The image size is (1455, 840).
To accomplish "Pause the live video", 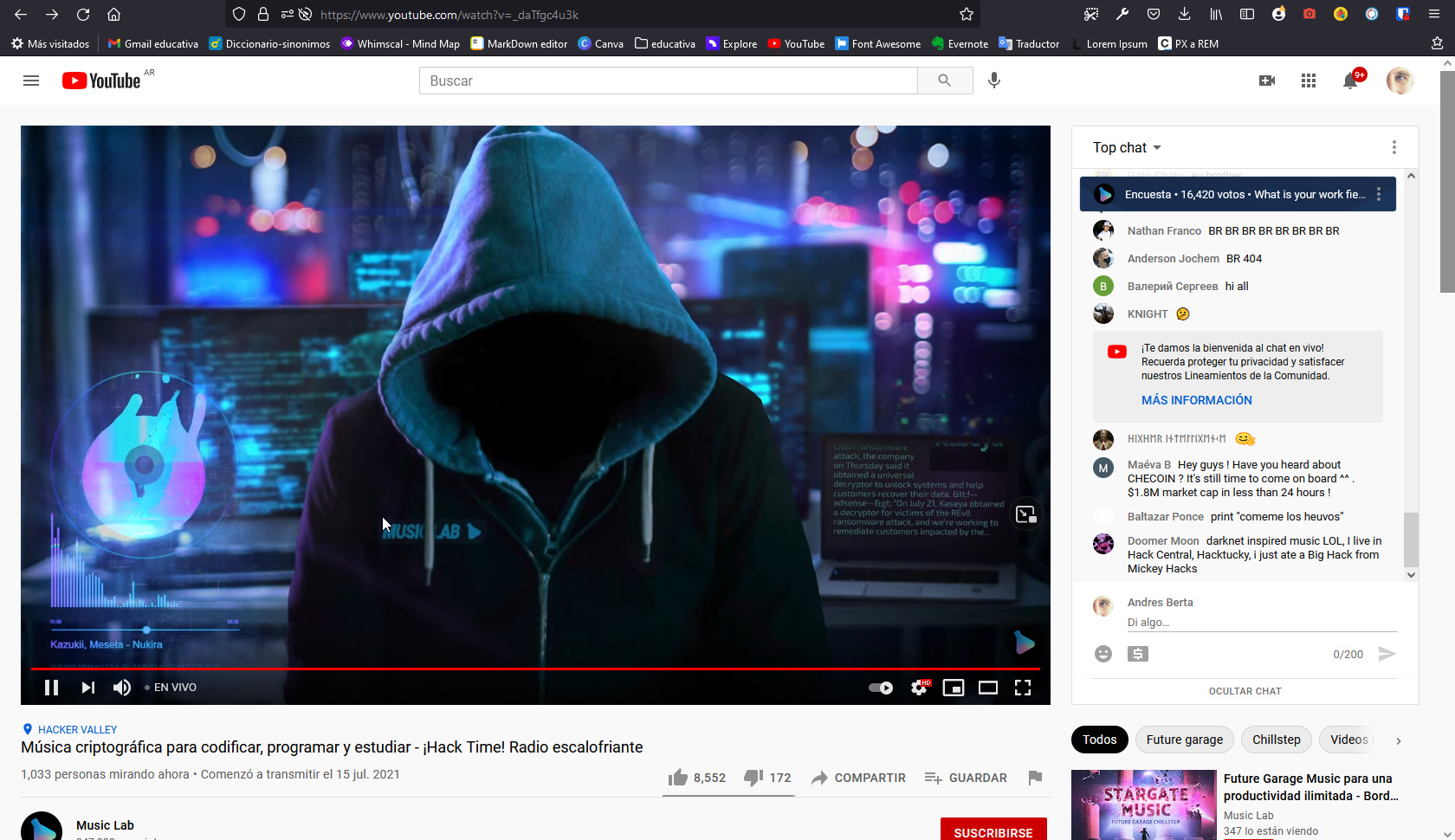I will click(52, 688).
